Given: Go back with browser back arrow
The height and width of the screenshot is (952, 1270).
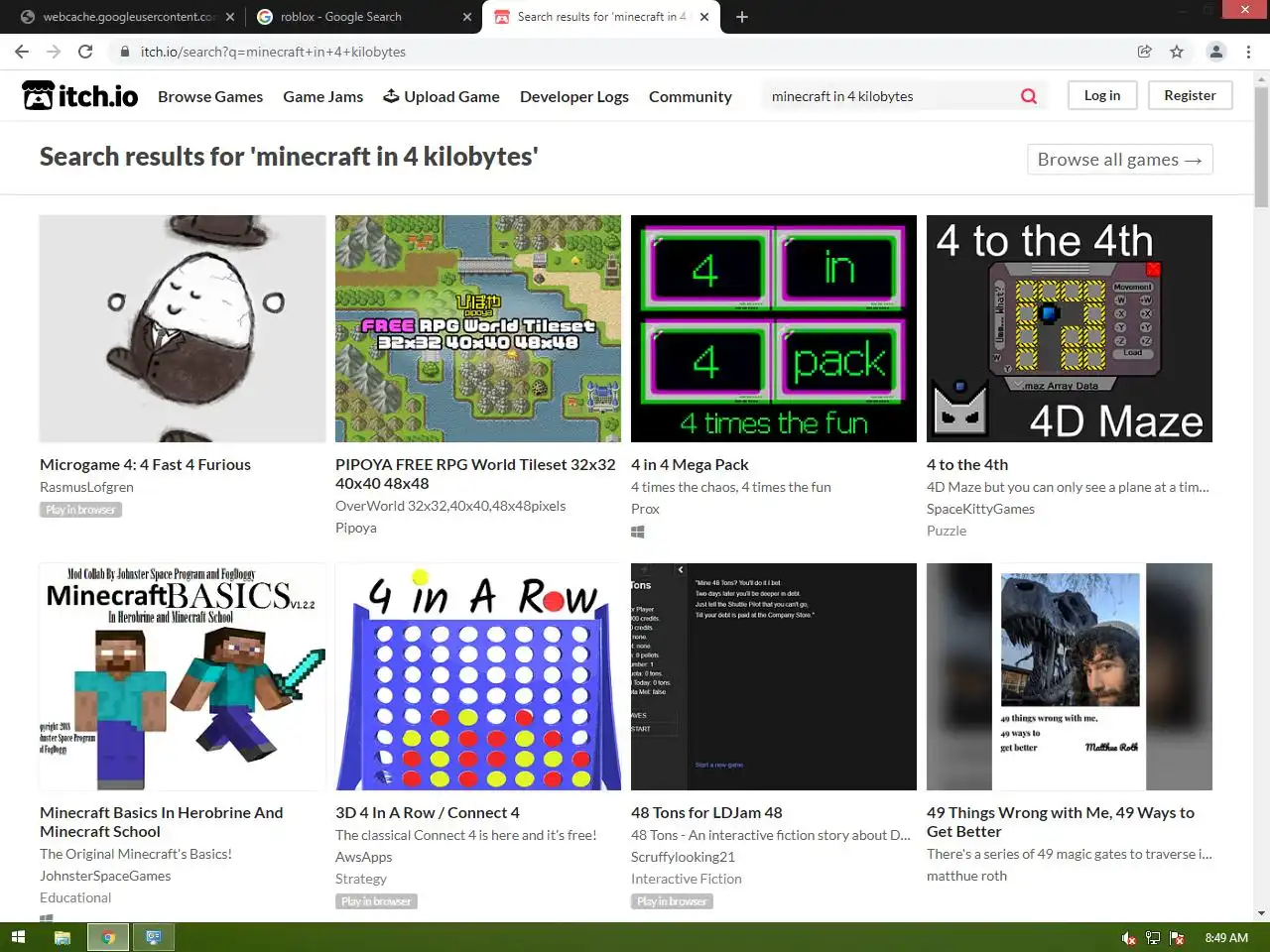Looking at the screenshot, I should 22,52.
